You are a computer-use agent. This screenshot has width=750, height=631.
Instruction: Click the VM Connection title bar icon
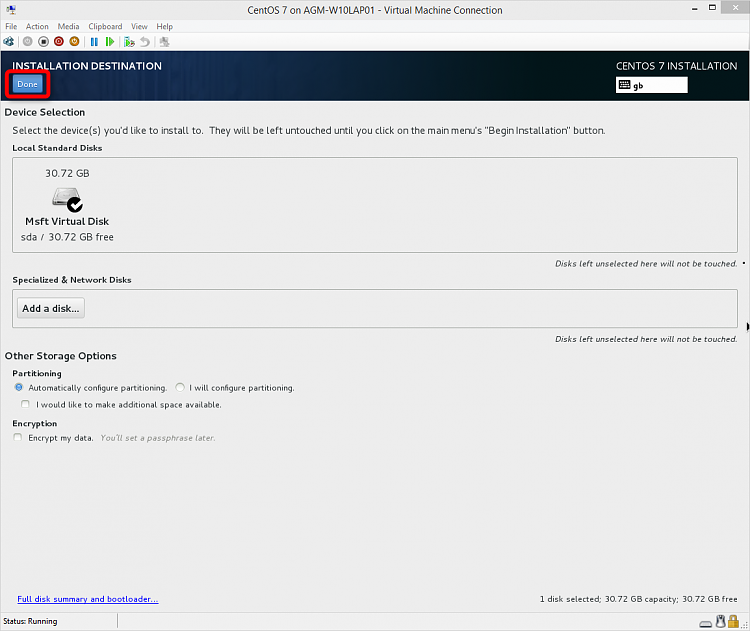click(x=11, y=10)
